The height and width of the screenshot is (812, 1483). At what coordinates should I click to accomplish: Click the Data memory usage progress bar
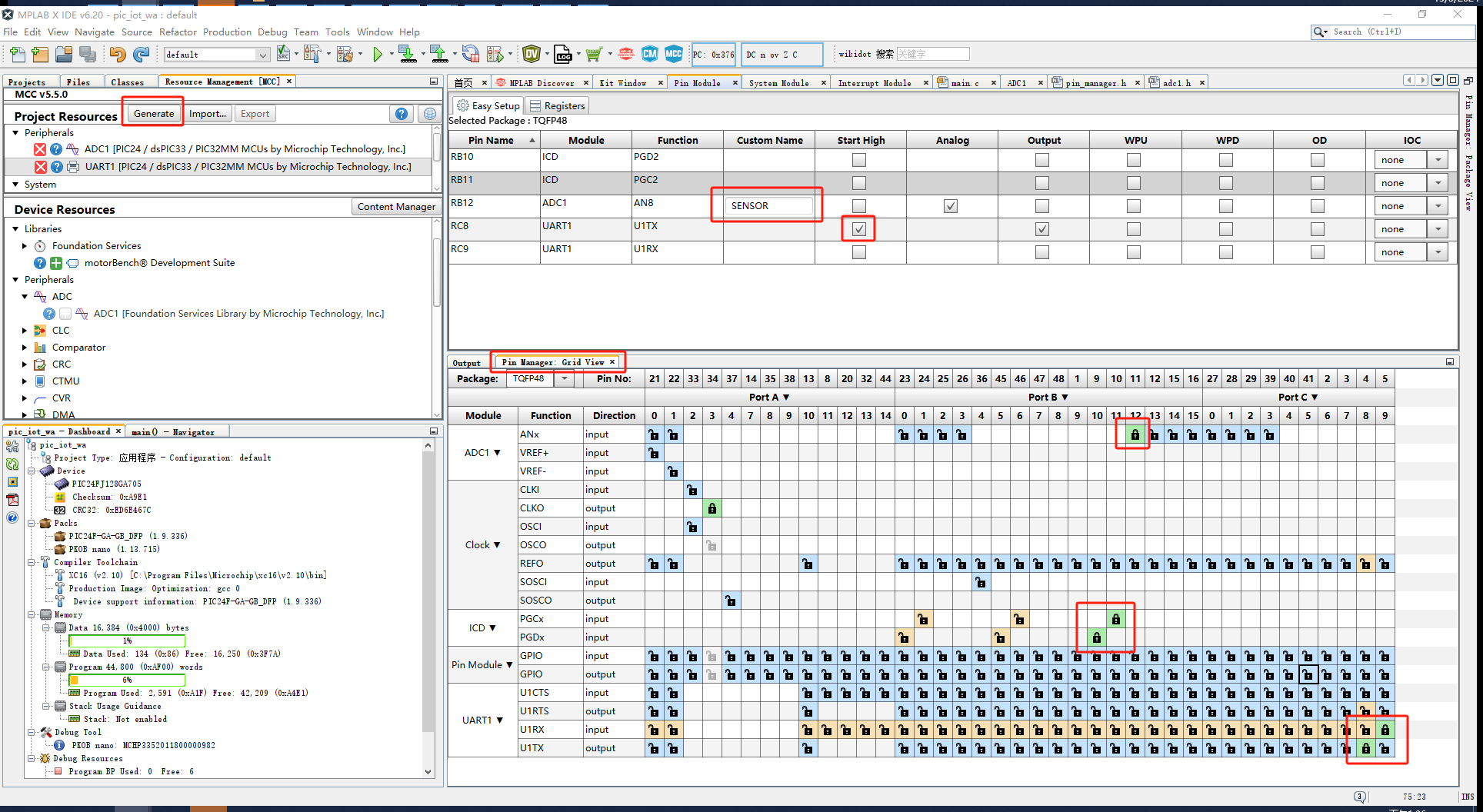(127, 641)
